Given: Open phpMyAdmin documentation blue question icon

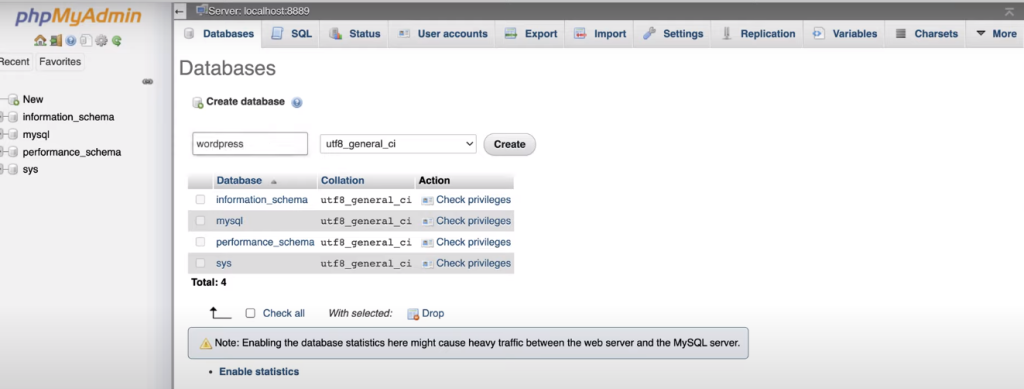Looking at the screenshot, I should click(x=71, y=40).
